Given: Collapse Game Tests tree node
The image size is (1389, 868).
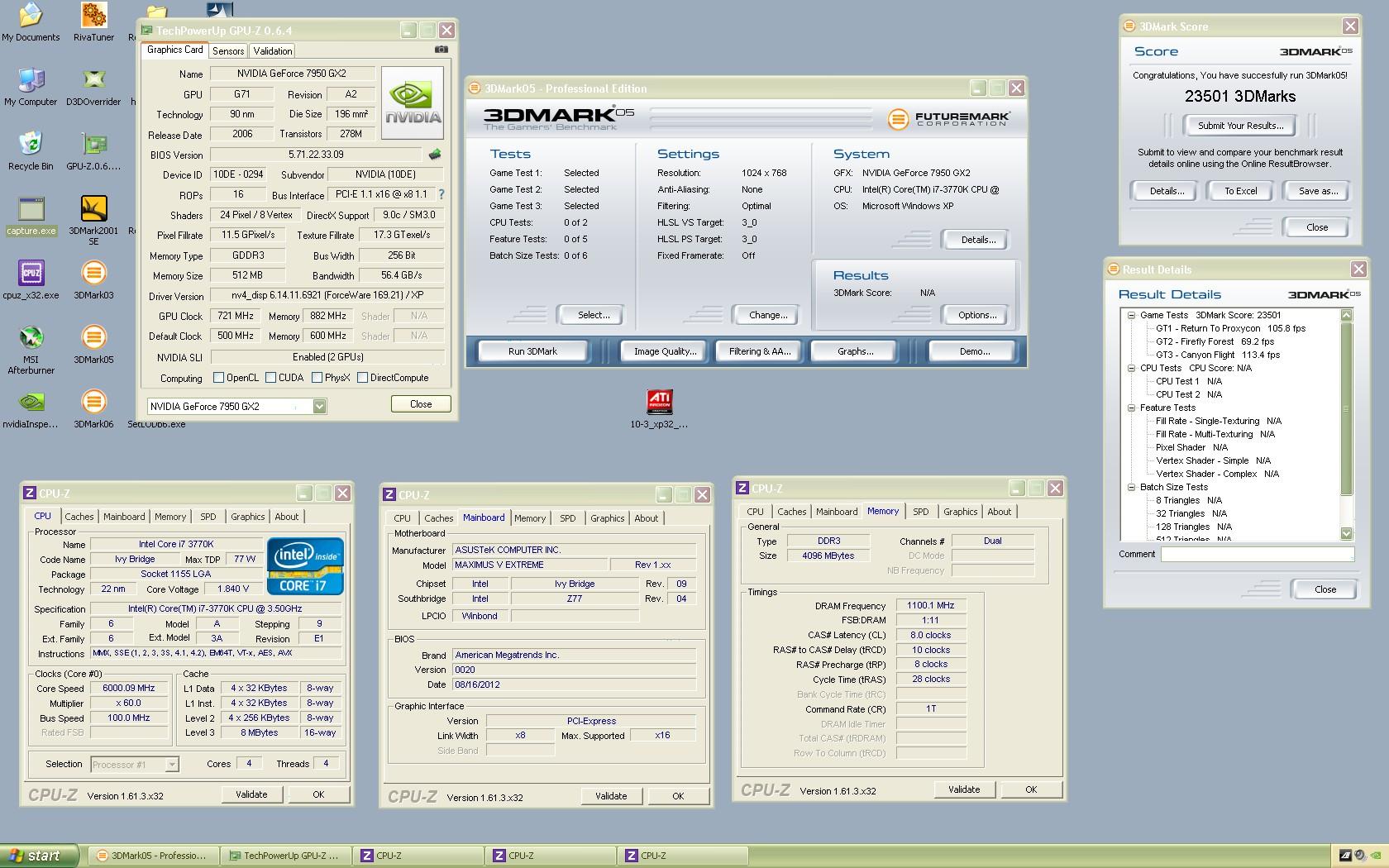Looking at the screenshot, I should coord(1131,315).
